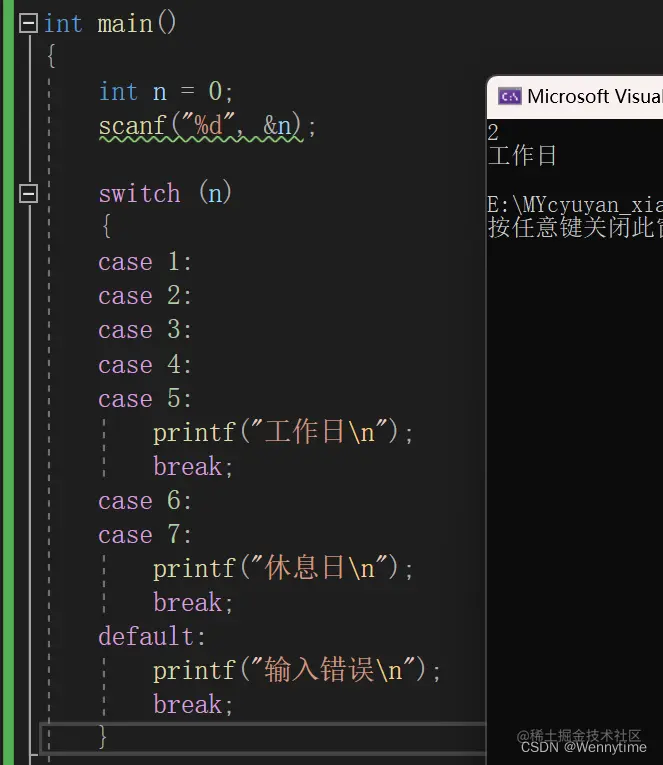
Task: Click the opening brace after switch
Action: coord(106,226)
